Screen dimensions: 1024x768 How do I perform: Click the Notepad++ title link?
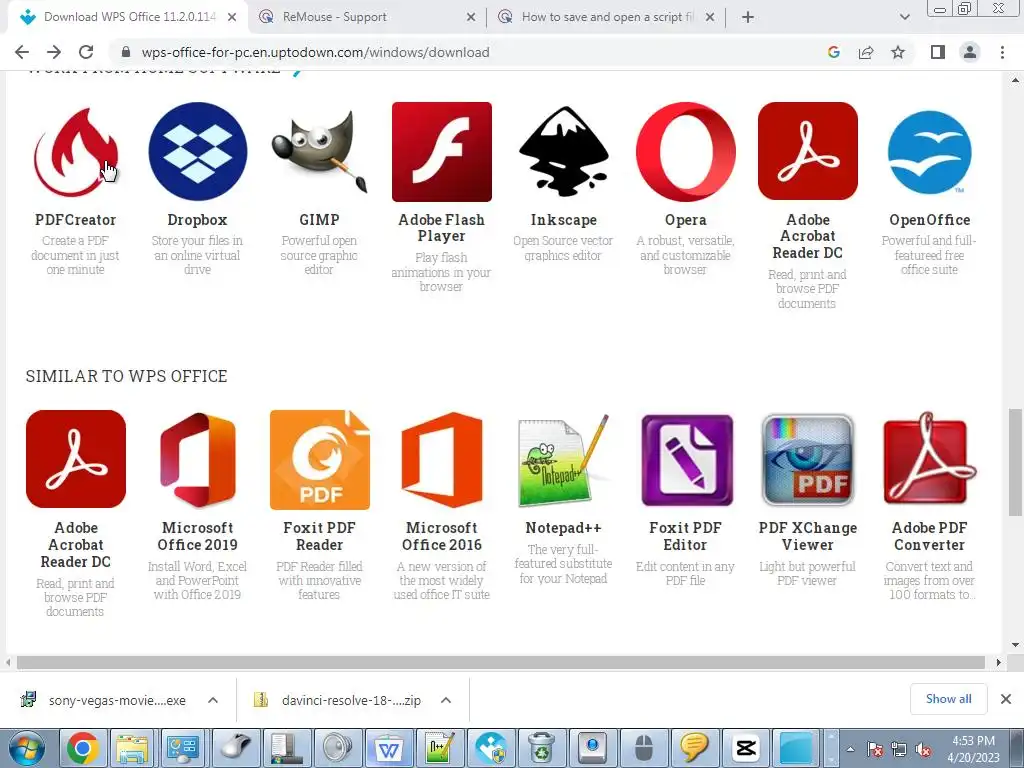coord(564,528)
